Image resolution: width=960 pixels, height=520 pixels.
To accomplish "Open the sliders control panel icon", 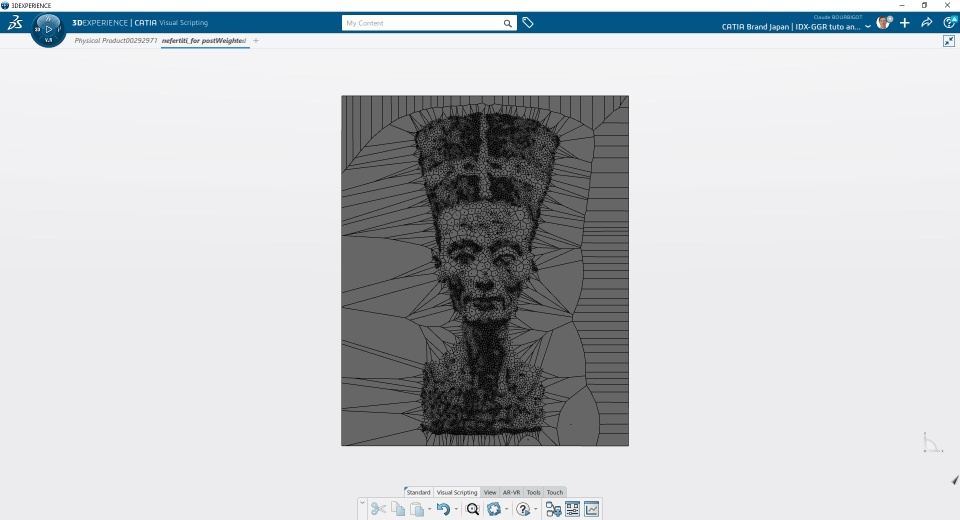I will [x=572, y=509].
